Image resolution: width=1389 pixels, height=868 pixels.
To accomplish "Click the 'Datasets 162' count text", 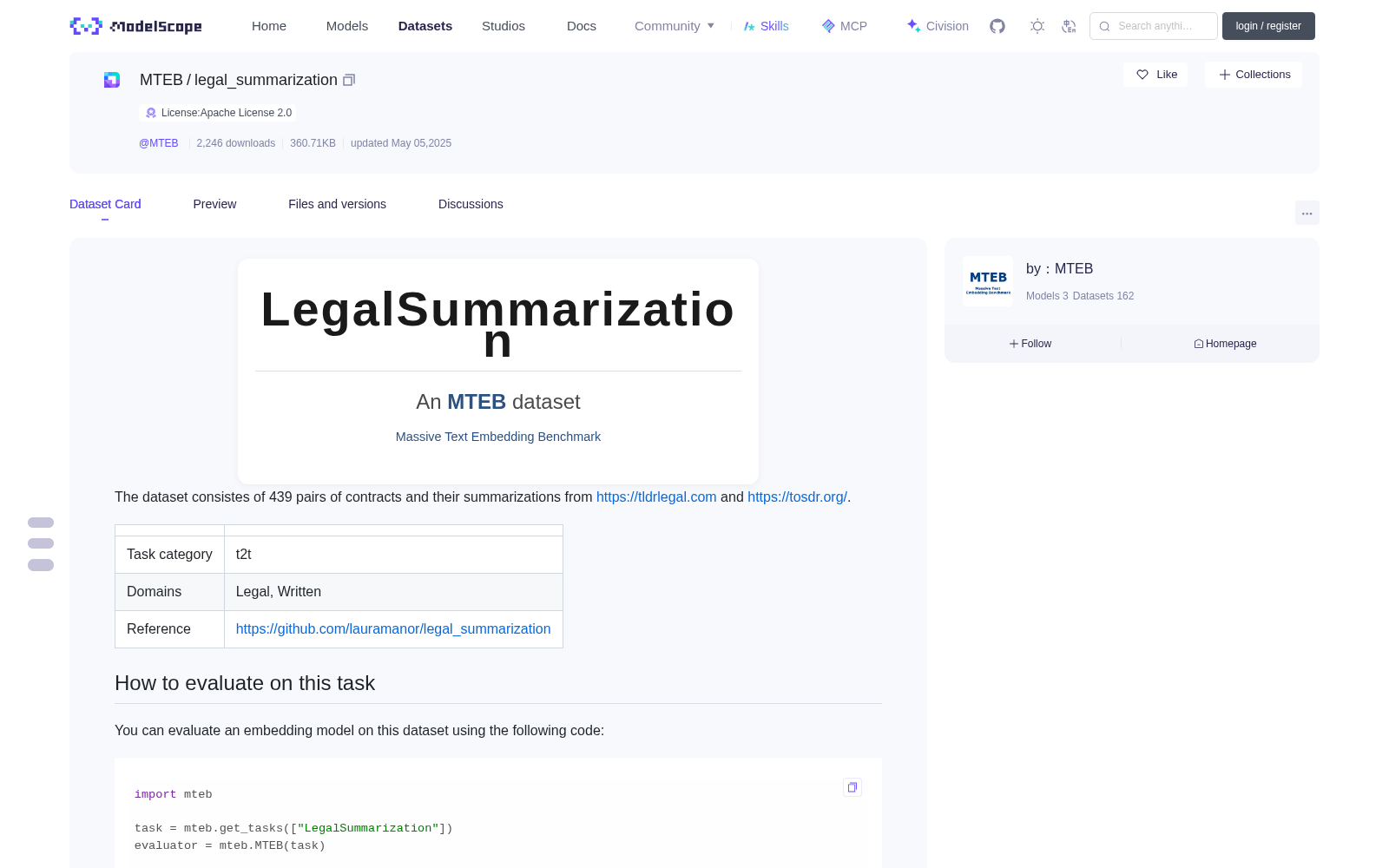I will [x=1103, y=296].
